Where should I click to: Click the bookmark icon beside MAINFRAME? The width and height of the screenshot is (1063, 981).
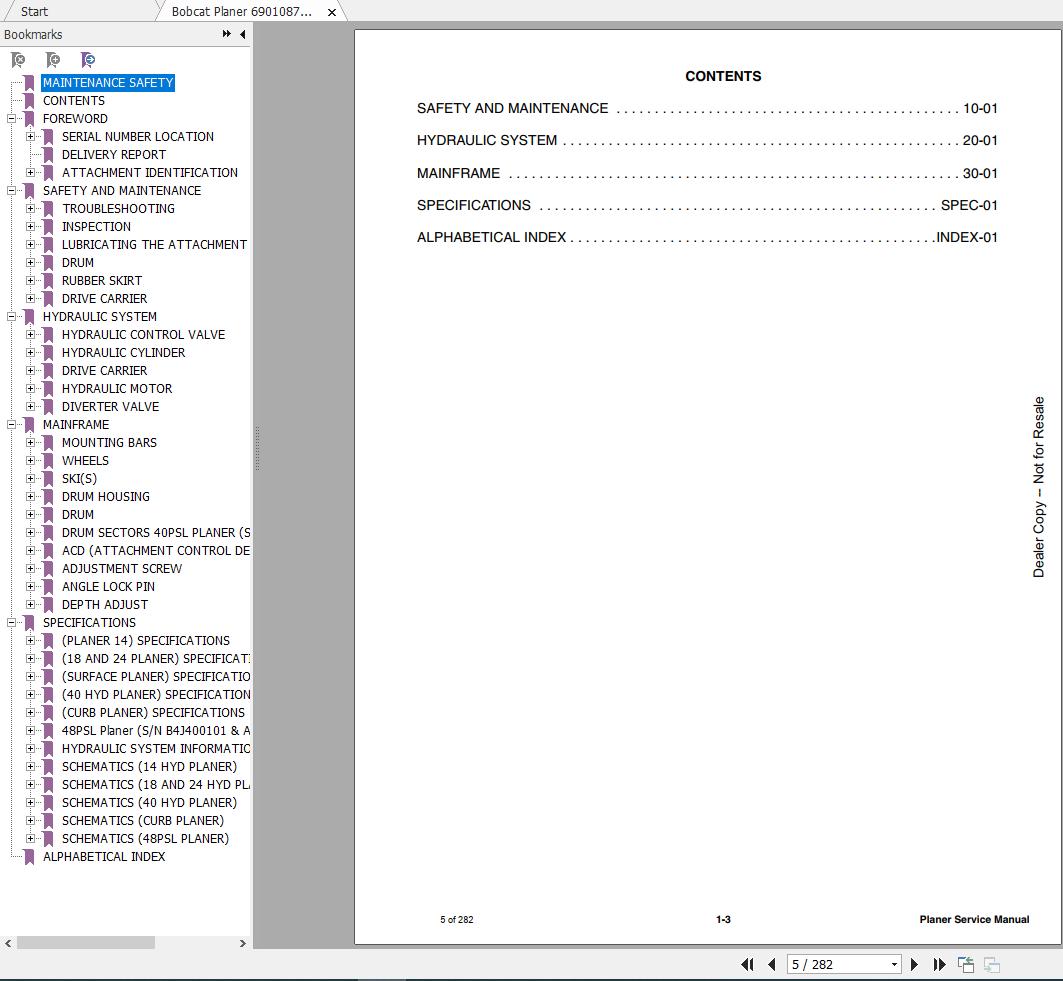click(29, 424)
